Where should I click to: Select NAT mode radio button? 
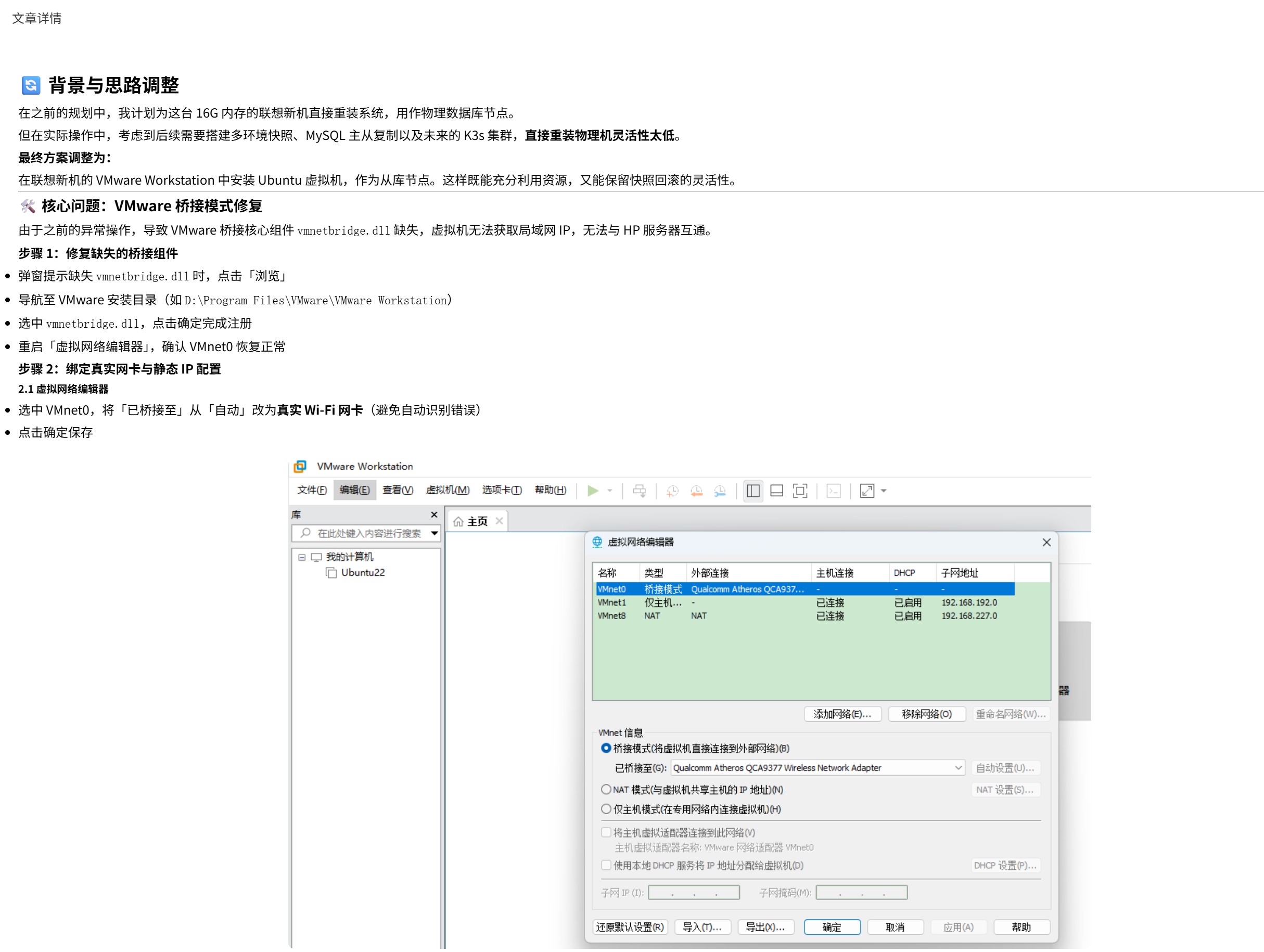(x=606, y=789)
